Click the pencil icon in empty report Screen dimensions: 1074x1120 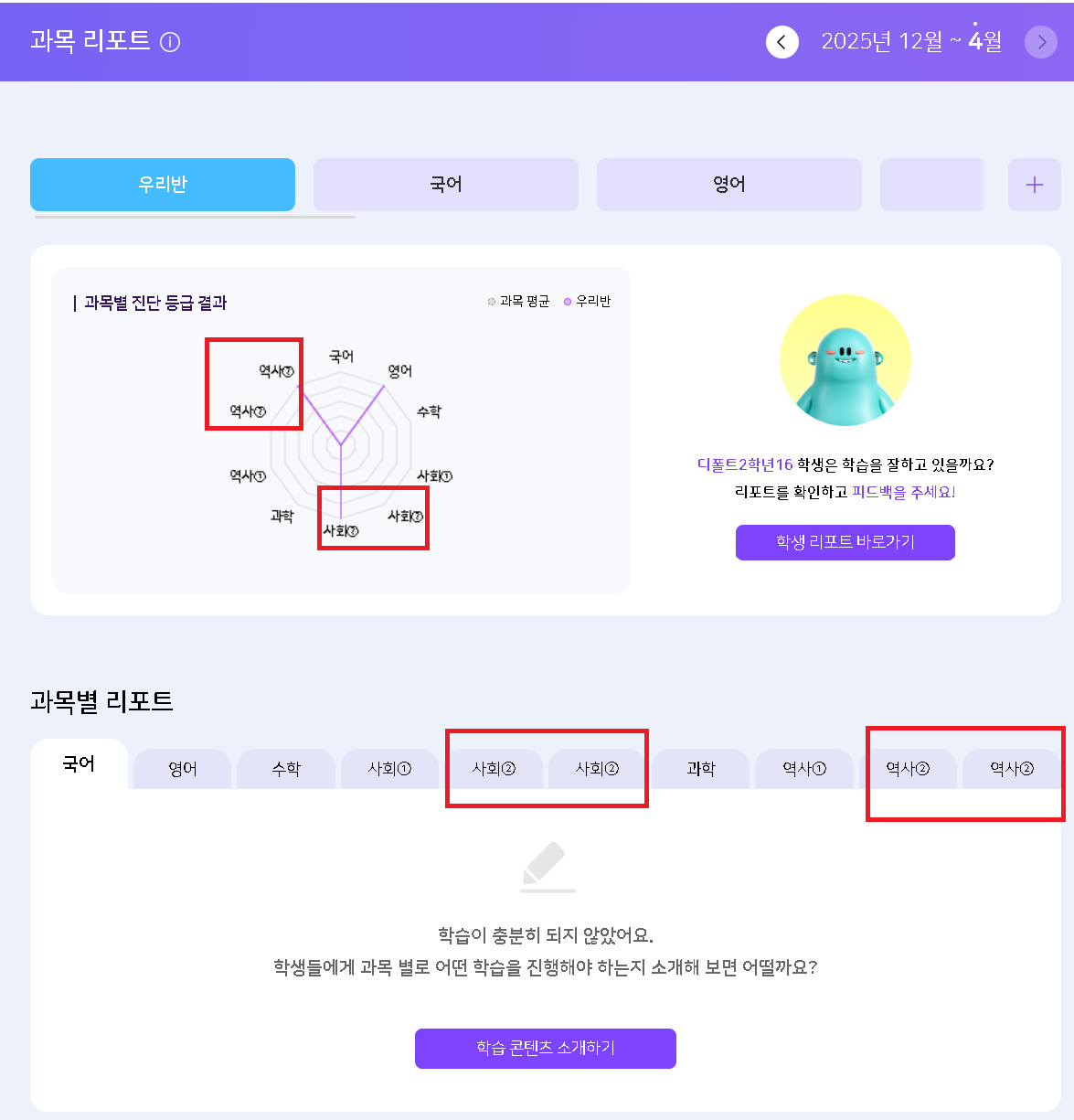click(x=548, y=868)
